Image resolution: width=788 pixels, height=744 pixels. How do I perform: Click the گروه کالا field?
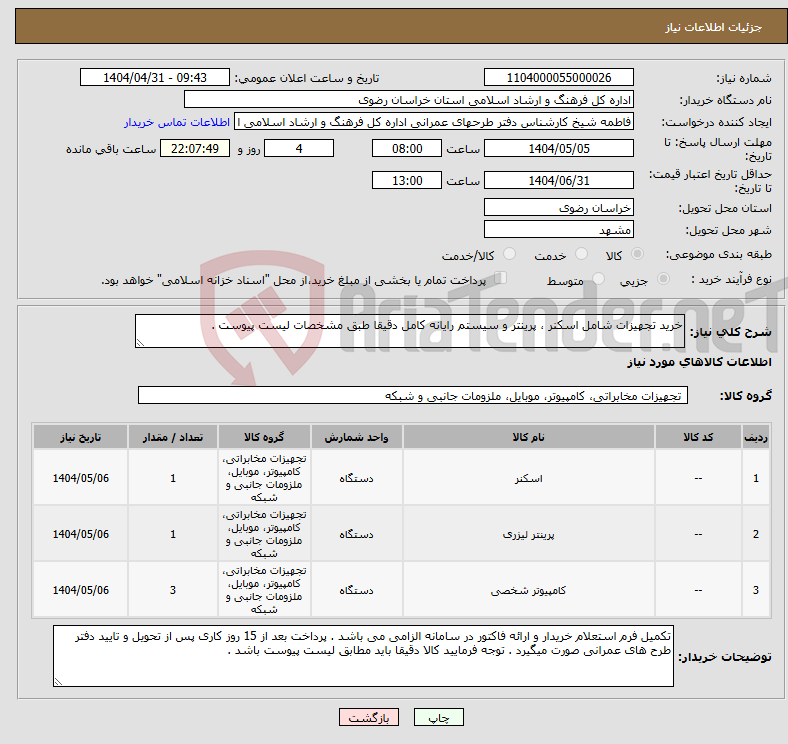[413, 395]
